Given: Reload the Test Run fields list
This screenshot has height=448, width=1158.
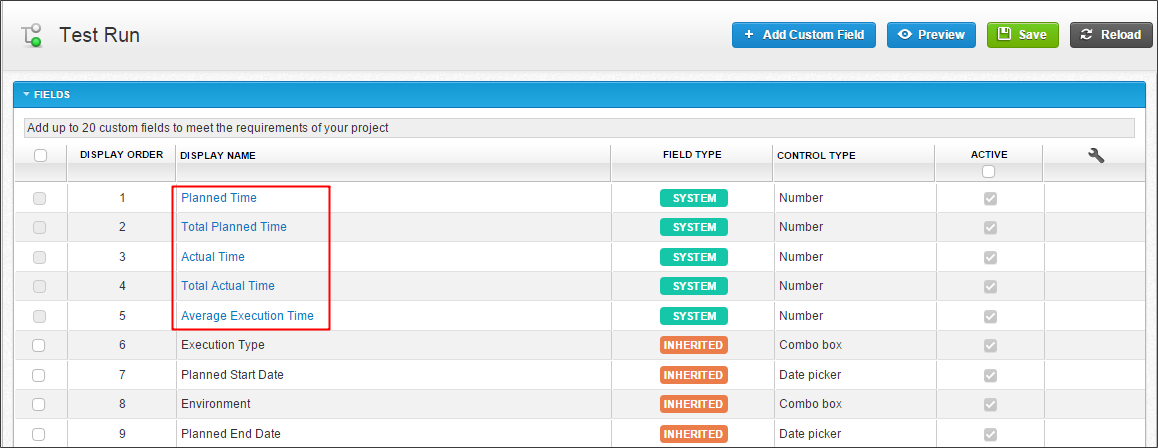Looking at the screenshot, I should 1111,35.
